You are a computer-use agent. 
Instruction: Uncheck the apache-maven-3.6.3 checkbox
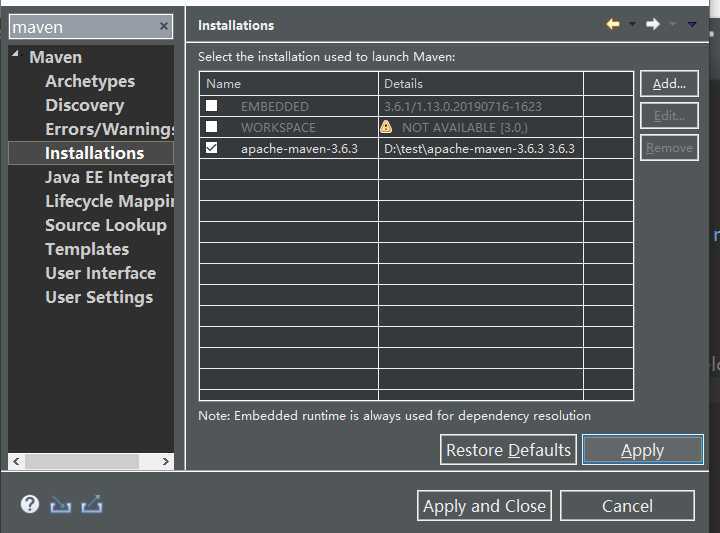[211, 148]
